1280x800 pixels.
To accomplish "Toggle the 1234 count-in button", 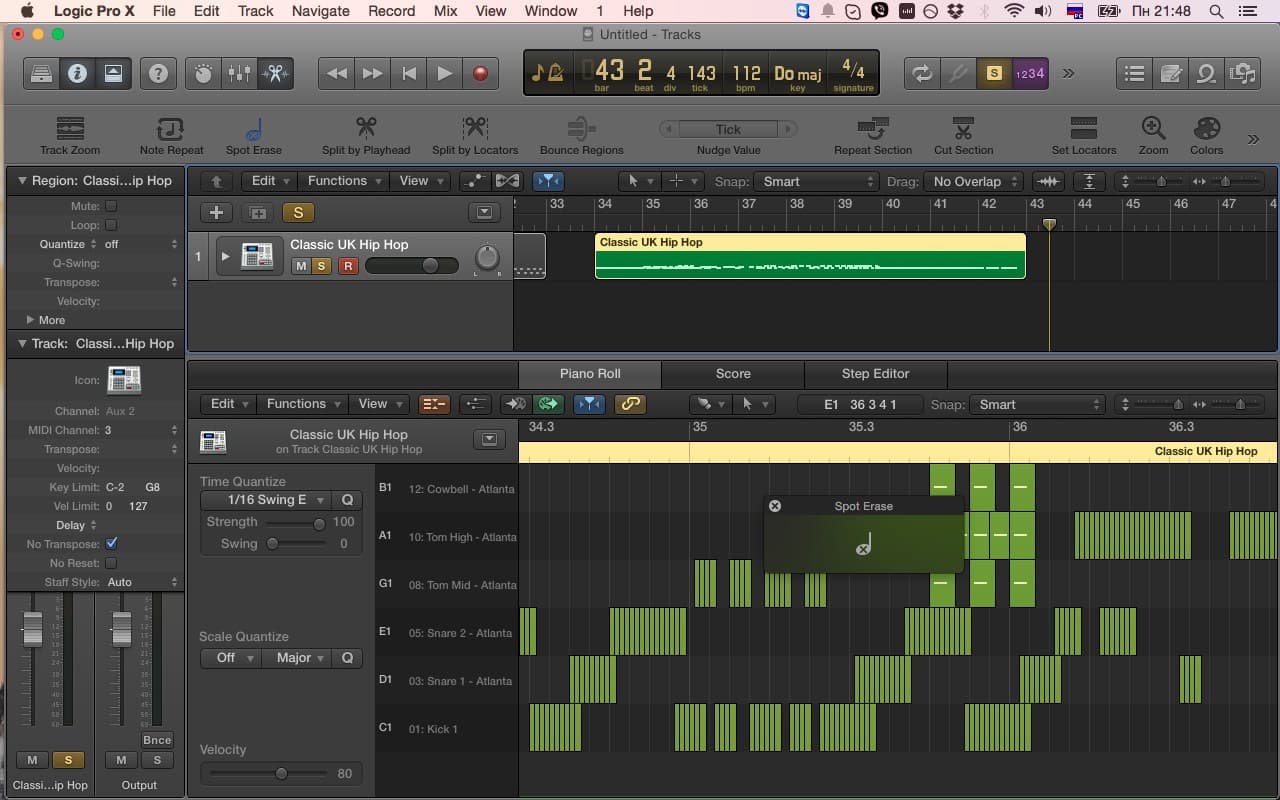I will pos(1029,73).
